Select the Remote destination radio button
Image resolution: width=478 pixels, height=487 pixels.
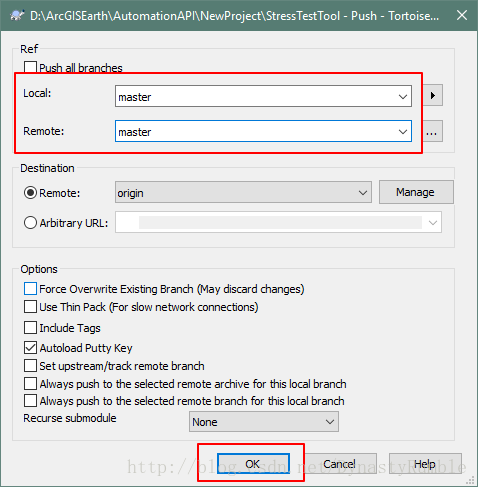pos(30,193)
